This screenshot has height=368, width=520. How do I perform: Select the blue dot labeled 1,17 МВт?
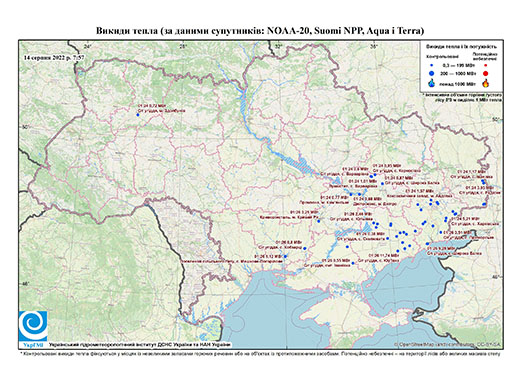click(x=483, y=181)
